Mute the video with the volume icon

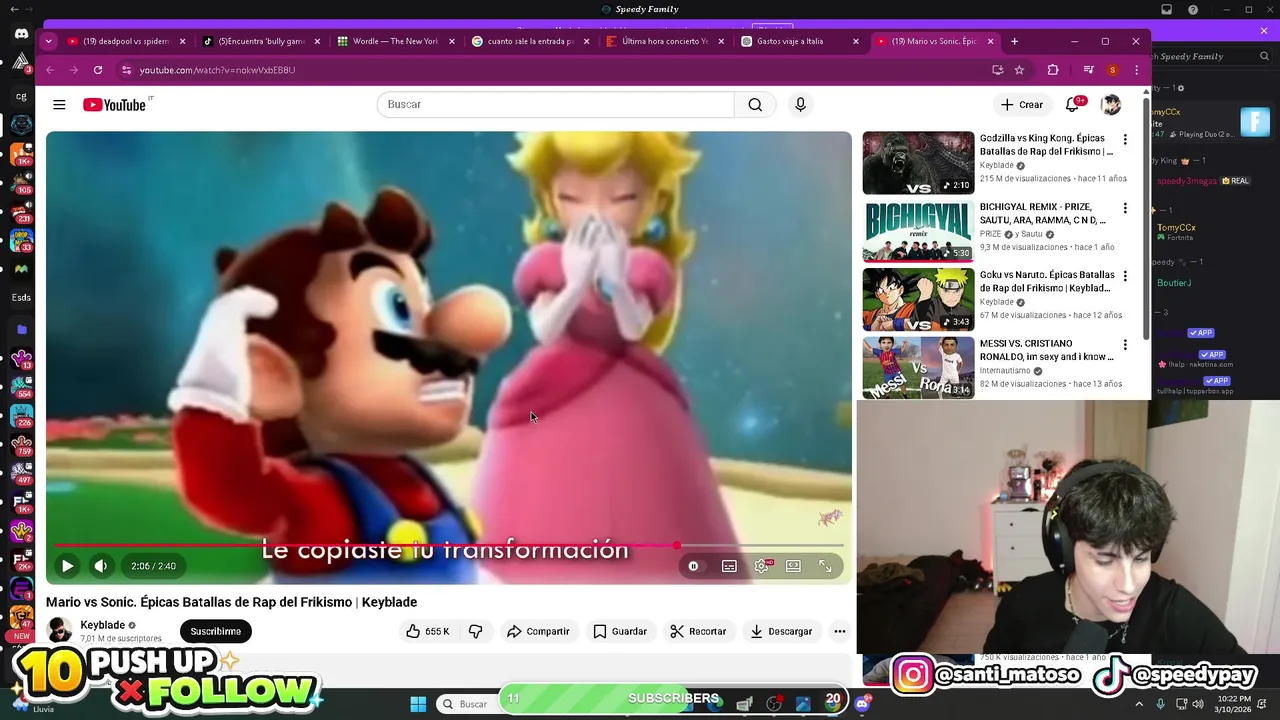[101, 566]
